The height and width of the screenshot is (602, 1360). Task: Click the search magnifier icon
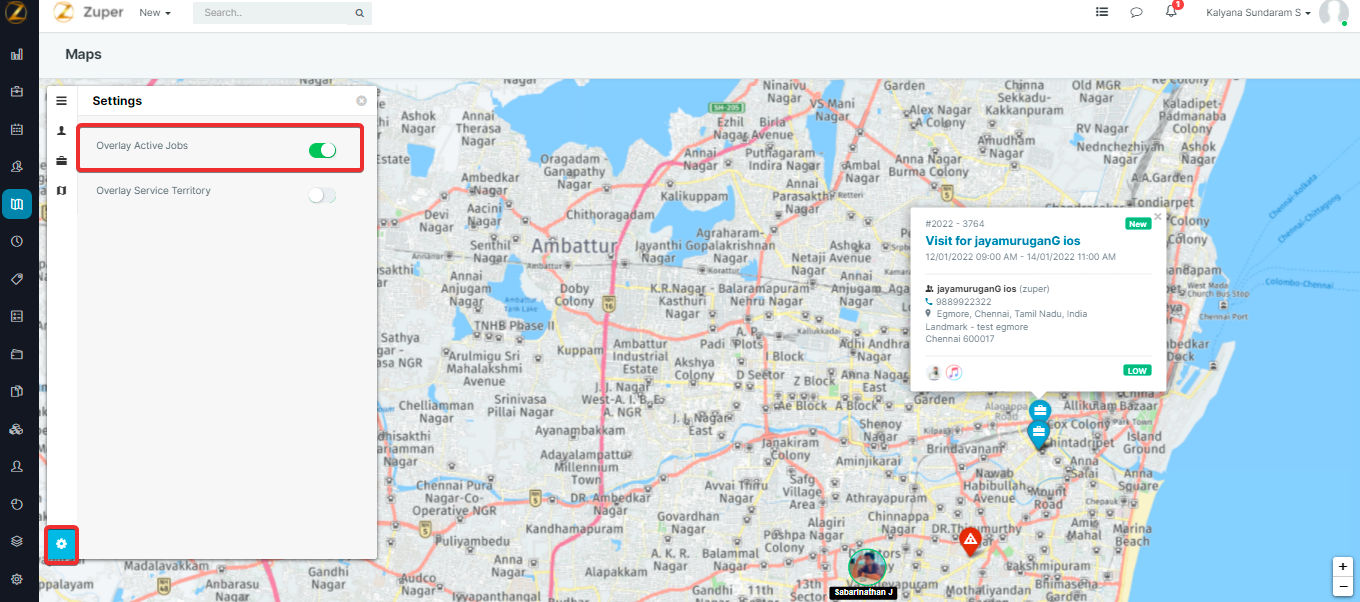(359, 14)
